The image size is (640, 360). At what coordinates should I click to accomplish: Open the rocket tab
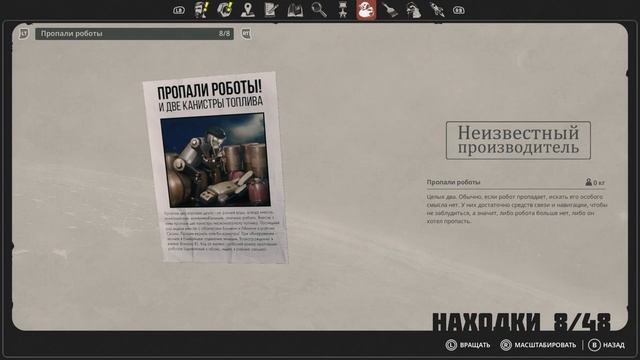437,10
